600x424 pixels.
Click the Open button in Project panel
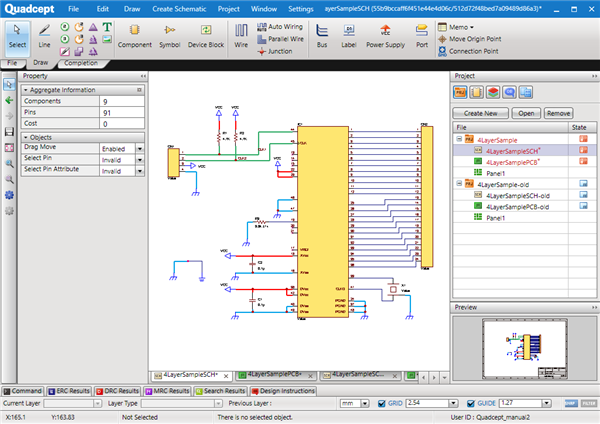click(x=526, y=113)
